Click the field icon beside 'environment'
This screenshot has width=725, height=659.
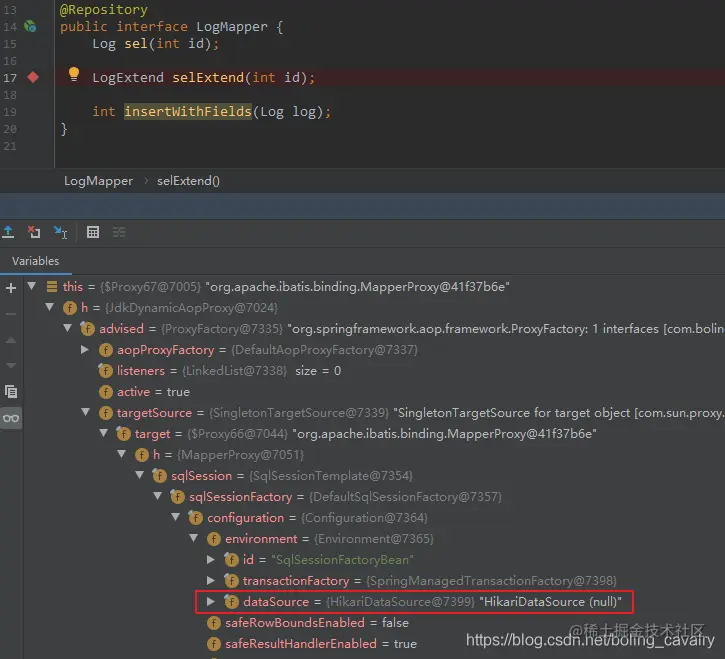(214, 539)
